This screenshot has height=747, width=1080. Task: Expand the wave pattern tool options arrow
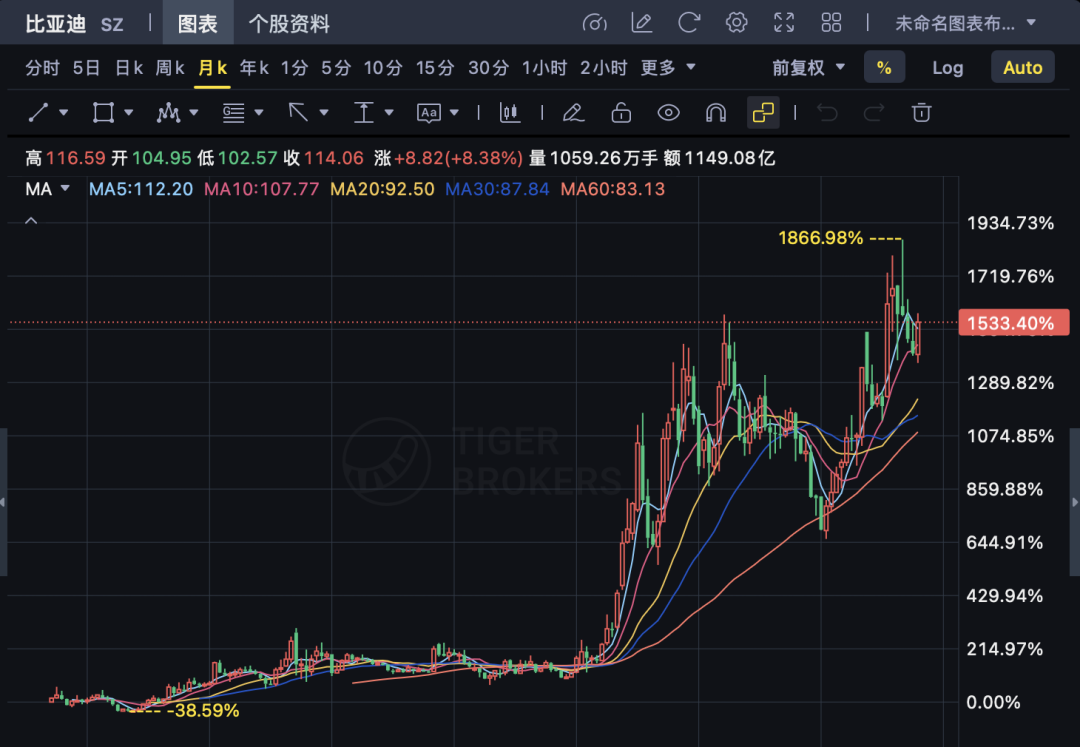tap(194, 112)
